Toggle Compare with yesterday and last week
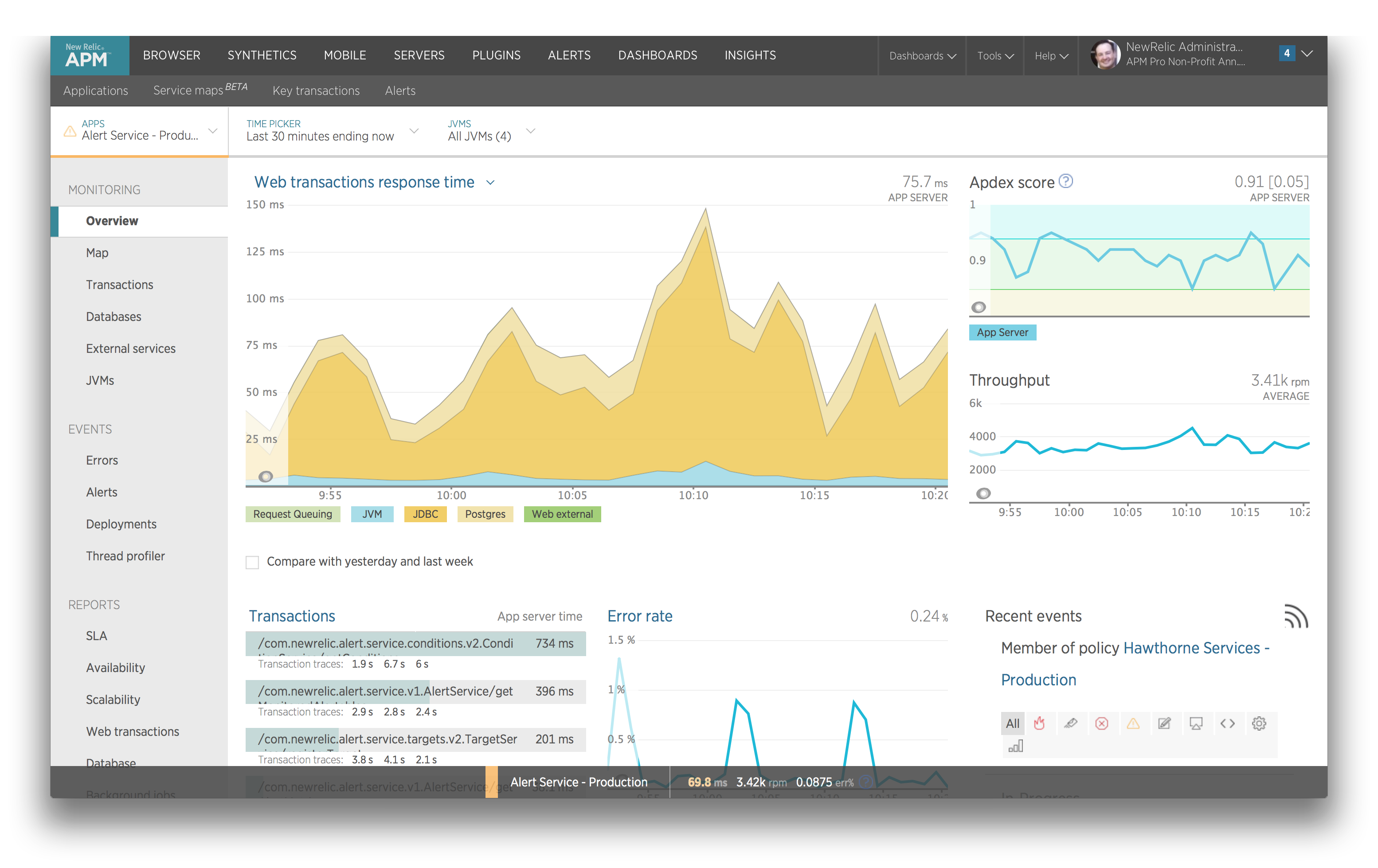 tap(252, 563)
